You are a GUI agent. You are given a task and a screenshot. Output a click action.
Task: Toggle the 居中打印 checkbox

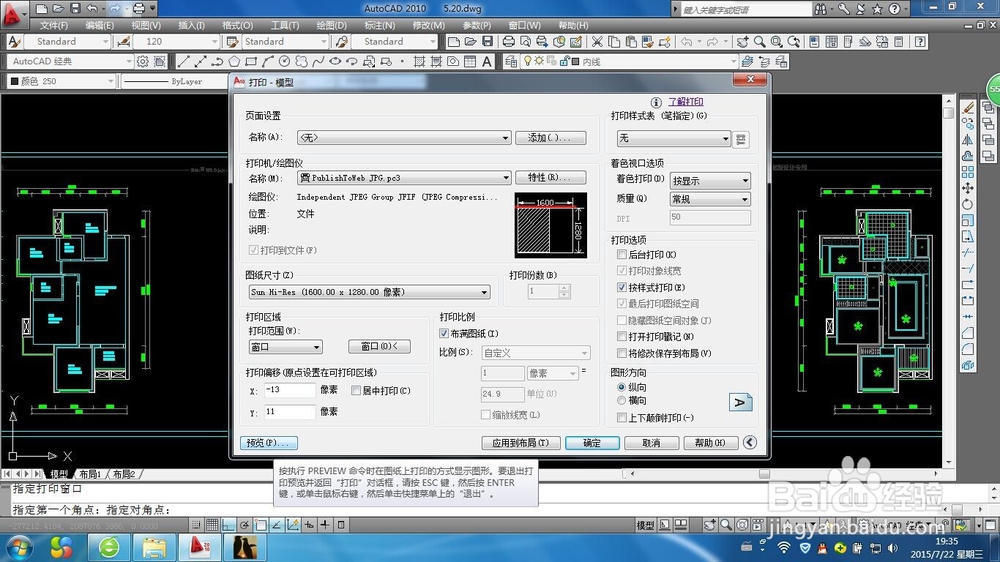tap(356, 390)
